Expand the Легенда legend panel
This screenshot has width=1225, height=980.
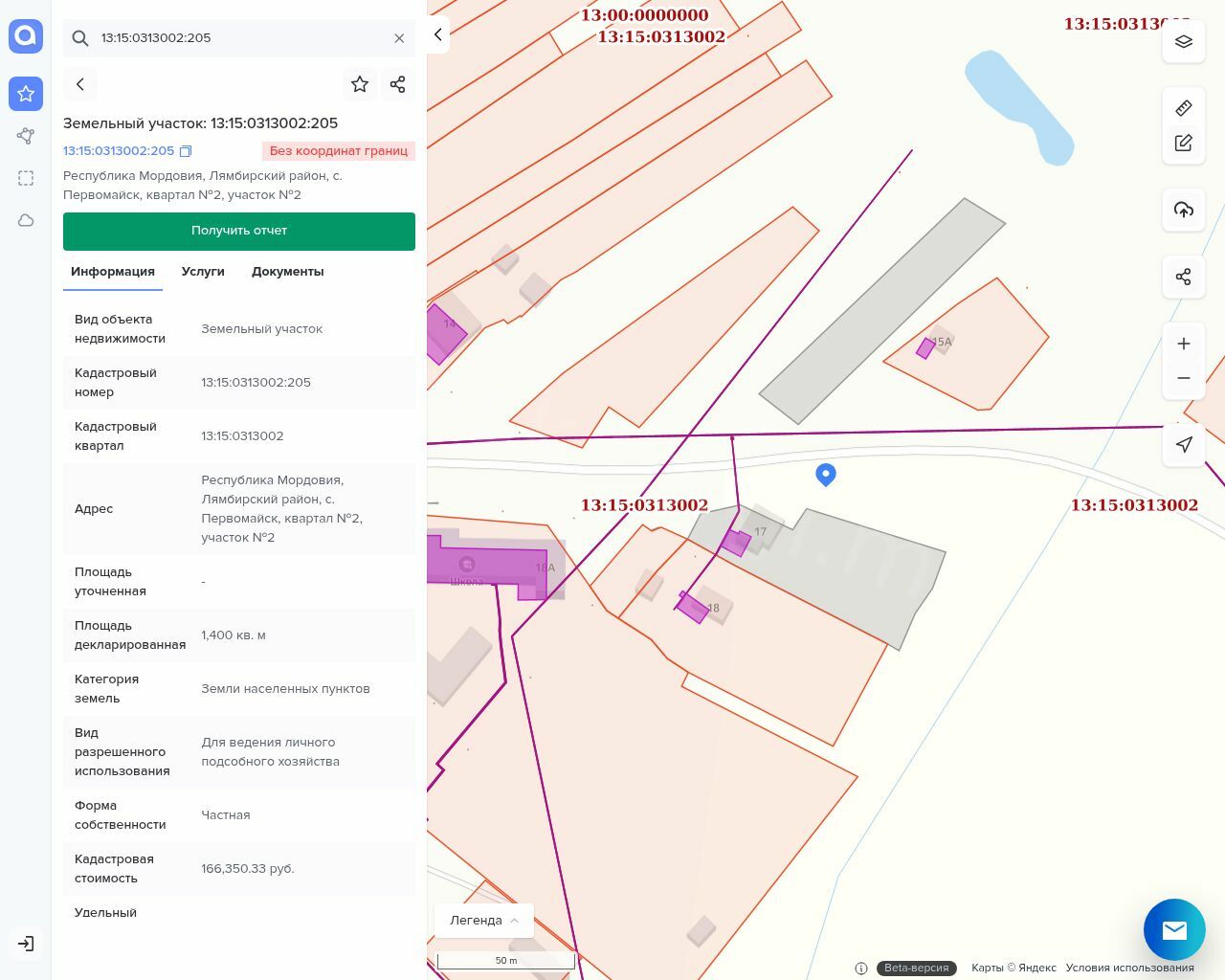tap(484, 921)
